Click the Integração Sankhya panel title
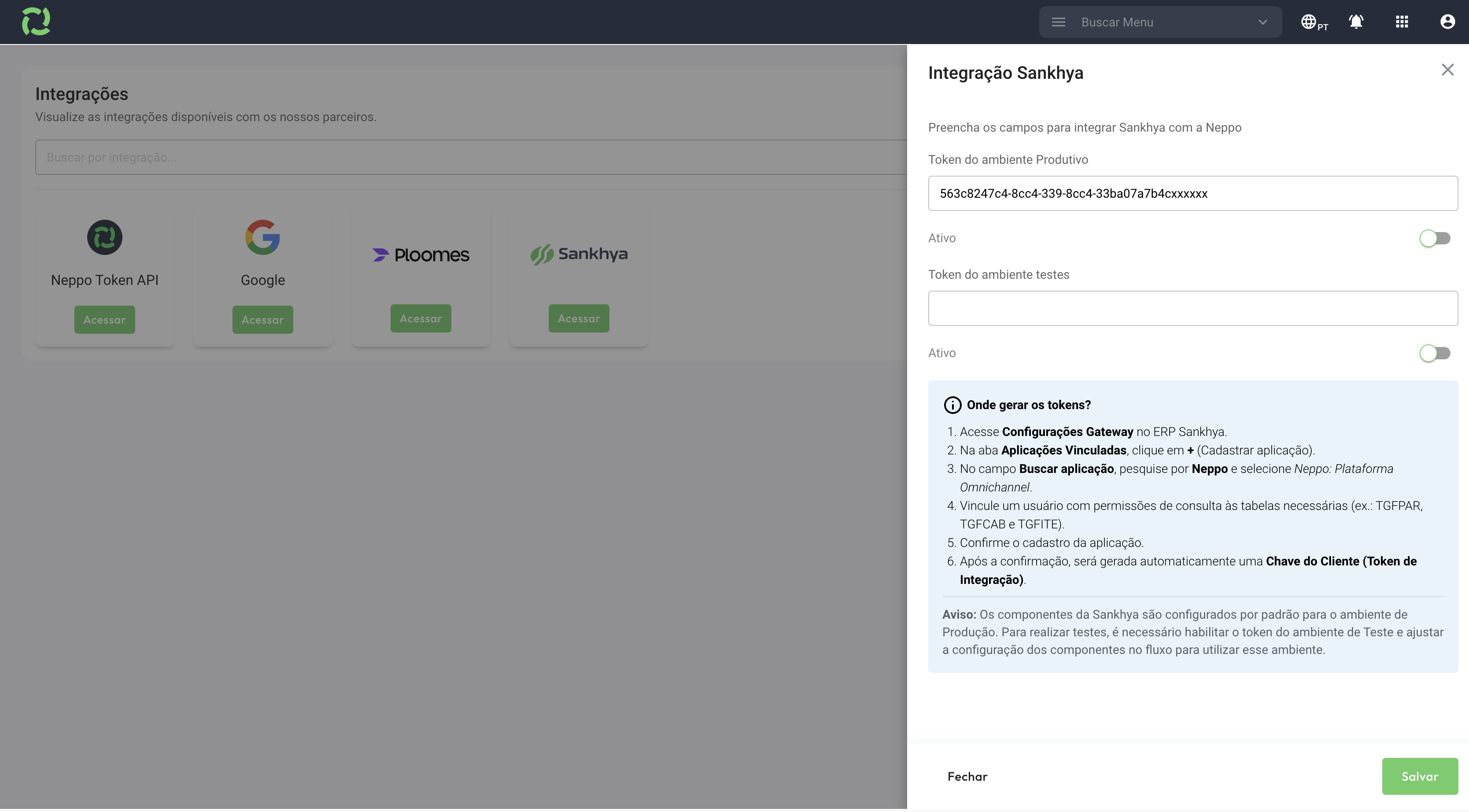 1005,73
